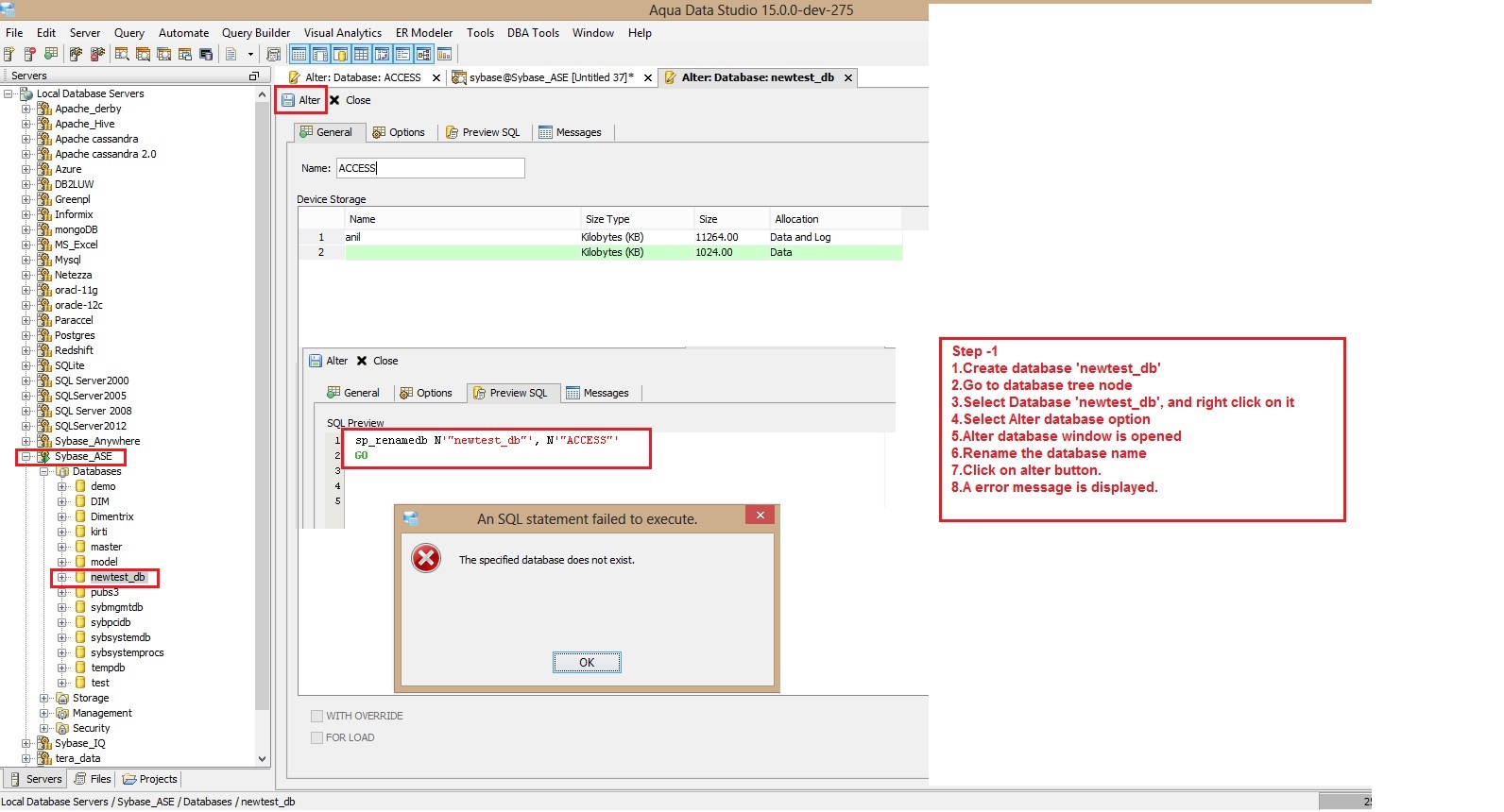Click the Servers bottom panel tab
1504x812 pixels.
[35, 779]
